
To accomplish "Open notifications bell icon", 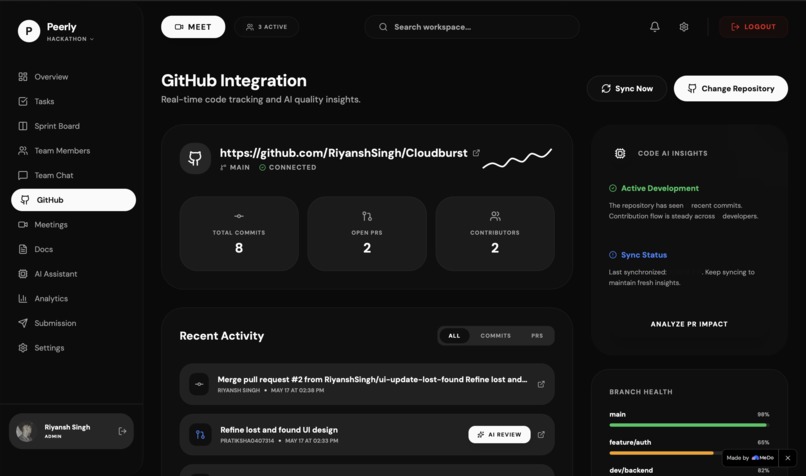I will (x=654, y=27).
